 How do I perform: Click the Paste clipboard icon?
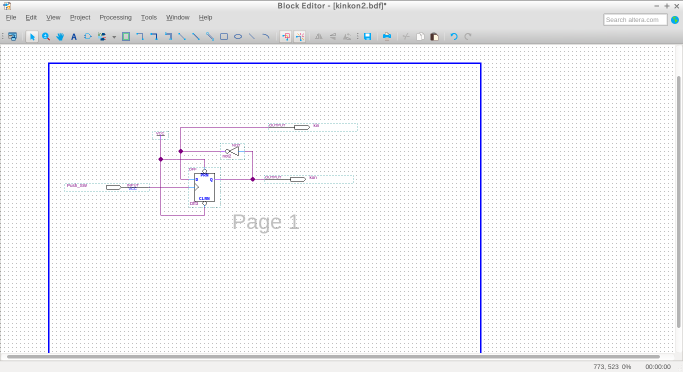coord(434,37)
